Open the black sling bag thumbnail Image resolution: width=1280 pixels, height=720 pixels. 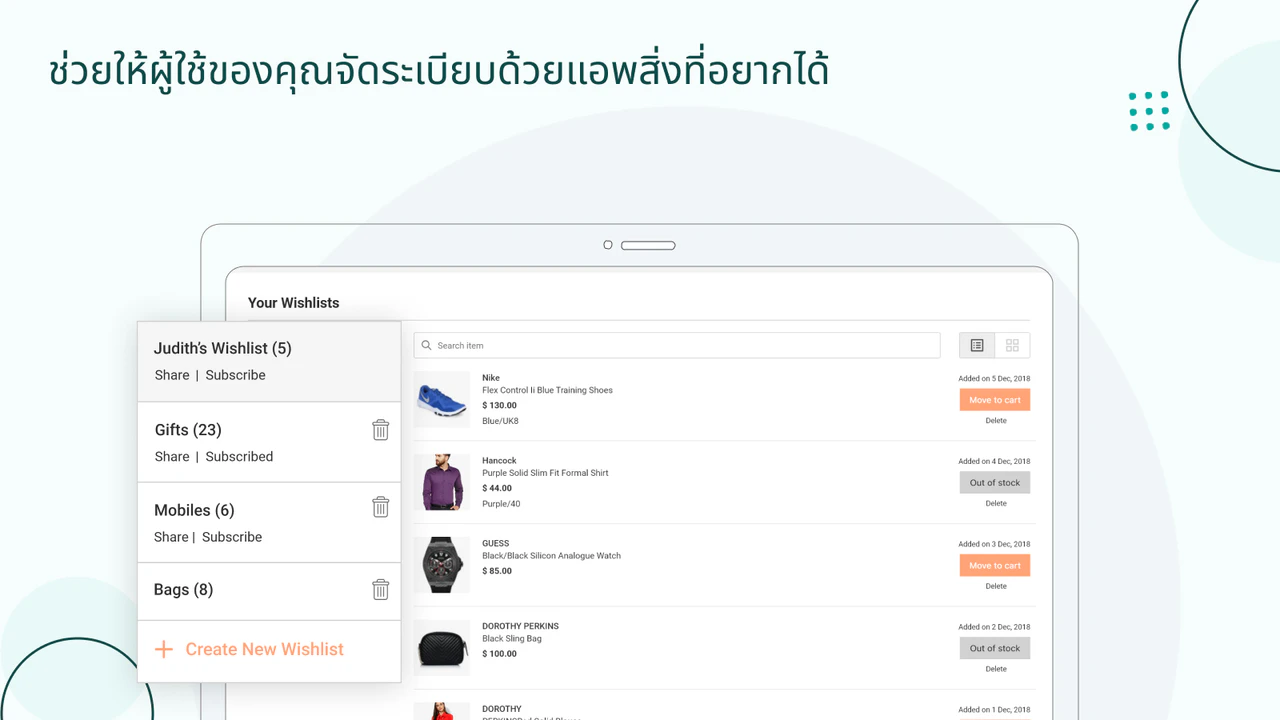click(442, 648)
